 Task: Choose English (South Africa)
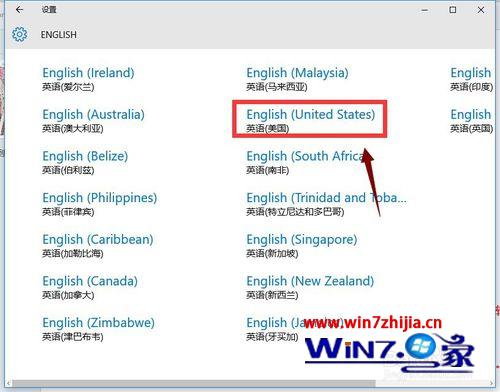click(305, 162)
